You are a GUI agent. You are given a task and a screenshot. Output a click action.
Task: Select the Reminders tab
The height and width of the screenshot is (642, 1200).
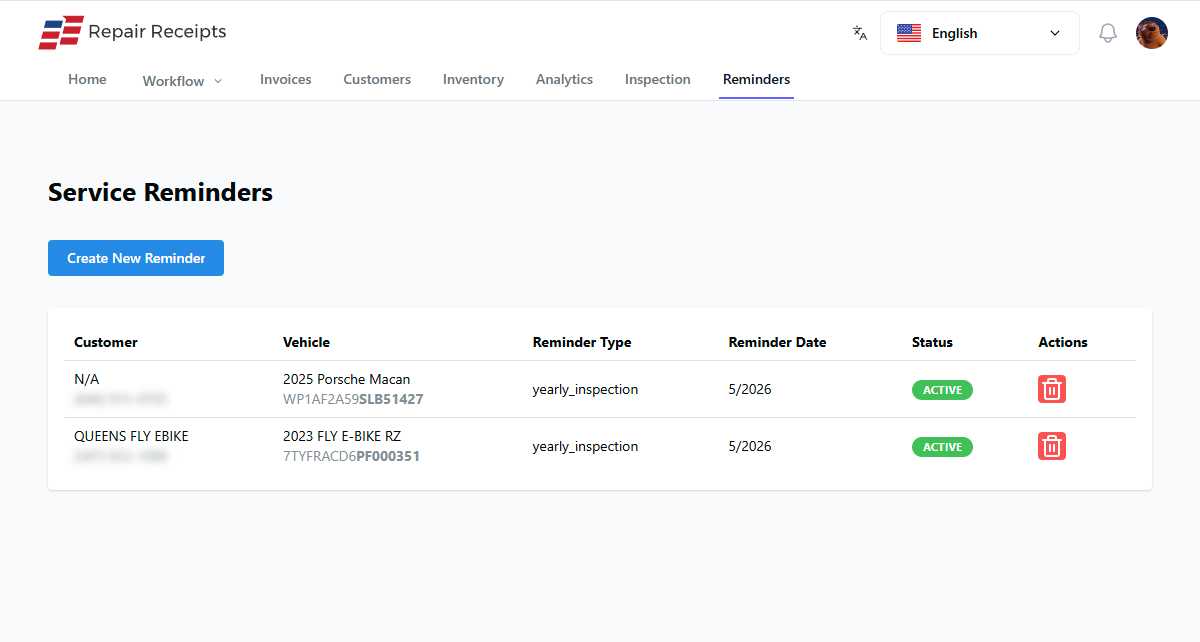(x=756, y=79)
